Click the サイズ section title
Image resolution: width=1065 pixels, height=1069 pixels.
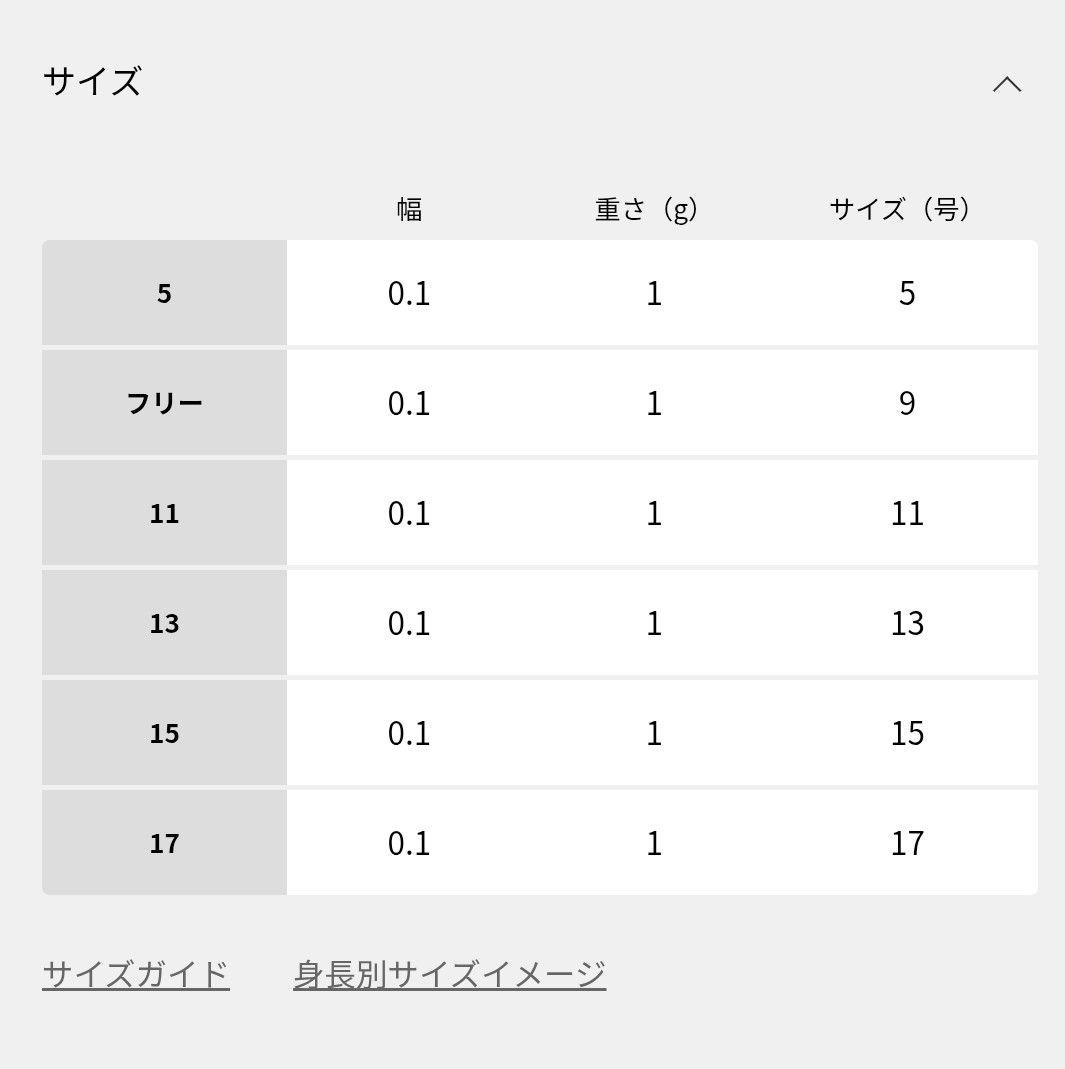[93, 82]
